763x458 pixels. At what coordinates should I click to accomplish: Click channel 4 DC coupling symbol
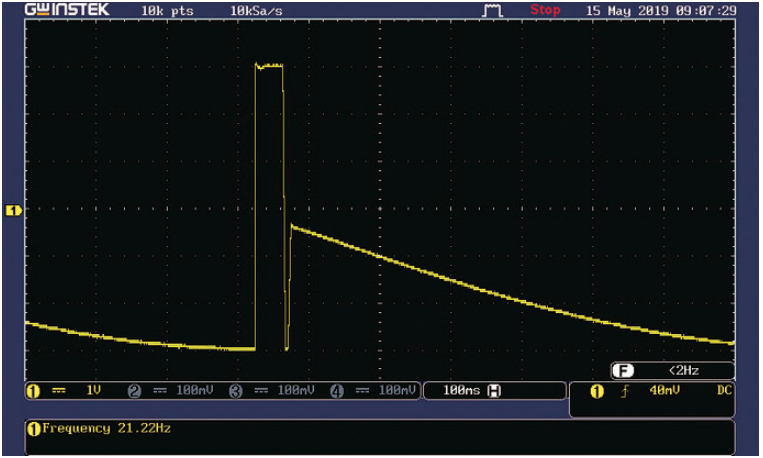363,390
